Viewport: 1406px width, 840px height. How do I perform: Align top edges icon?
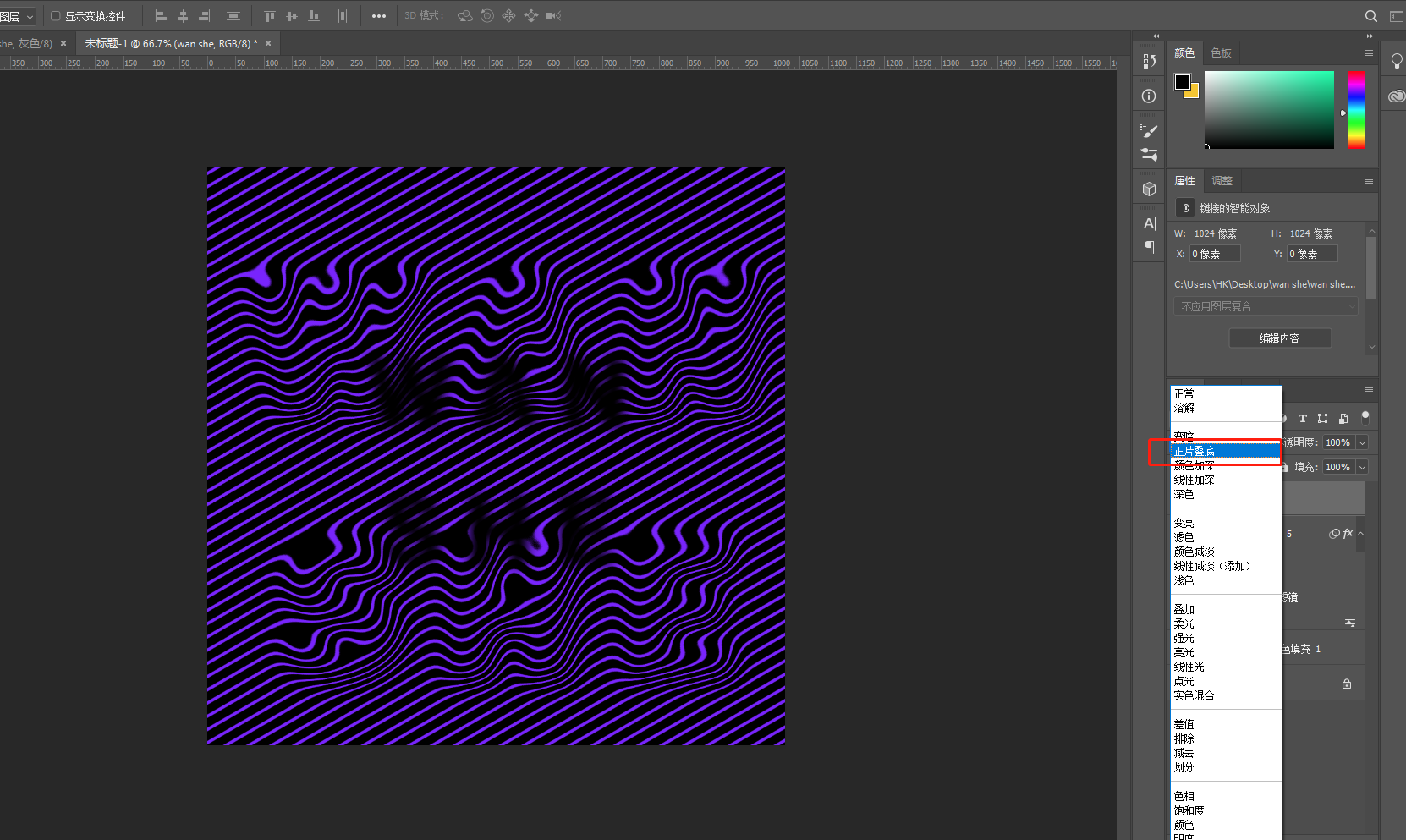[270, 16]
